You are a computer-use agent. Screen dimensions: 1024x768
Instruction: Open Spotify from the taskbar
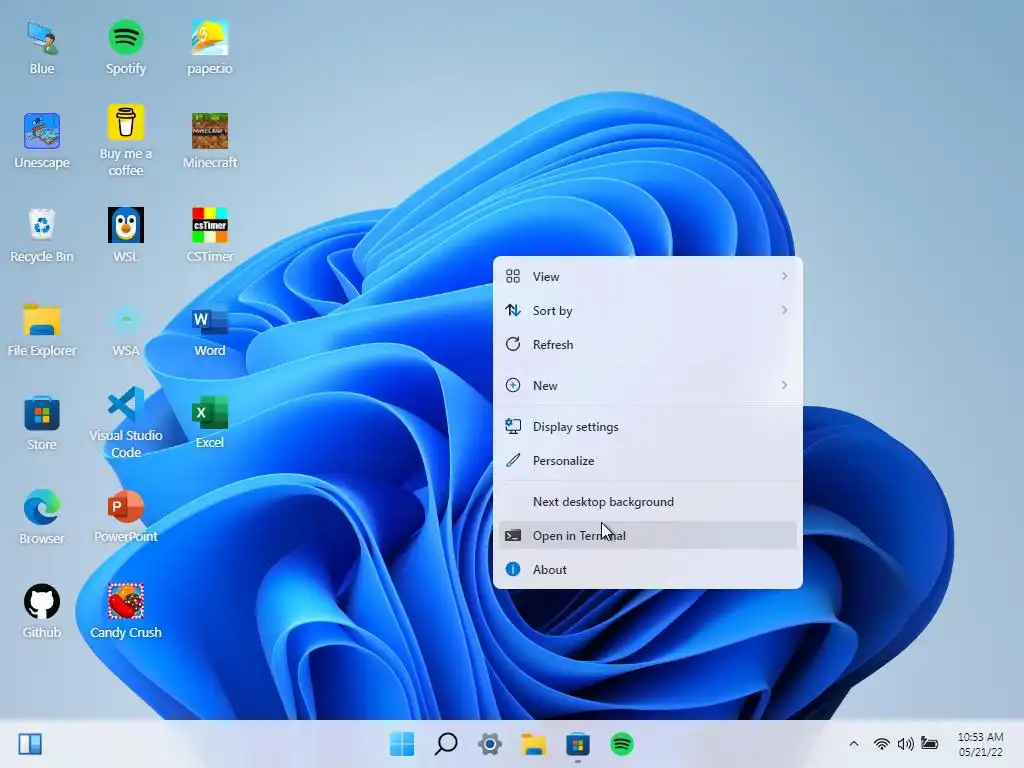coord(622,744)
